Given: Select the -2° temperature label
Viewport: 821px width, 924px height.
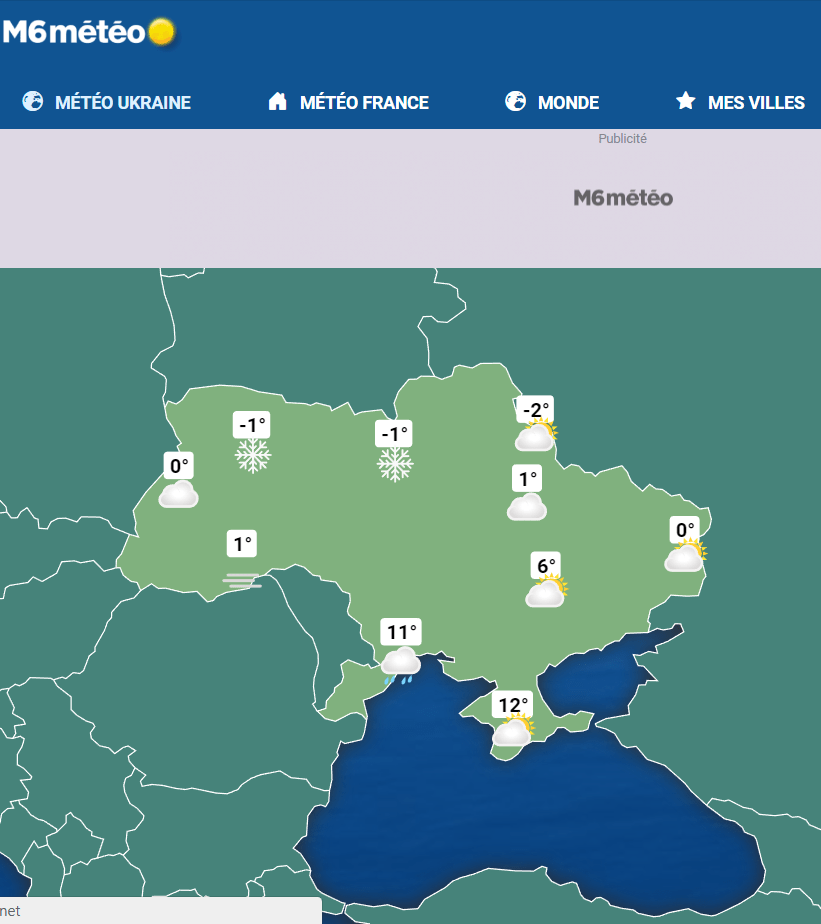Looking at the screenshot, I should (x=536, y=410).
